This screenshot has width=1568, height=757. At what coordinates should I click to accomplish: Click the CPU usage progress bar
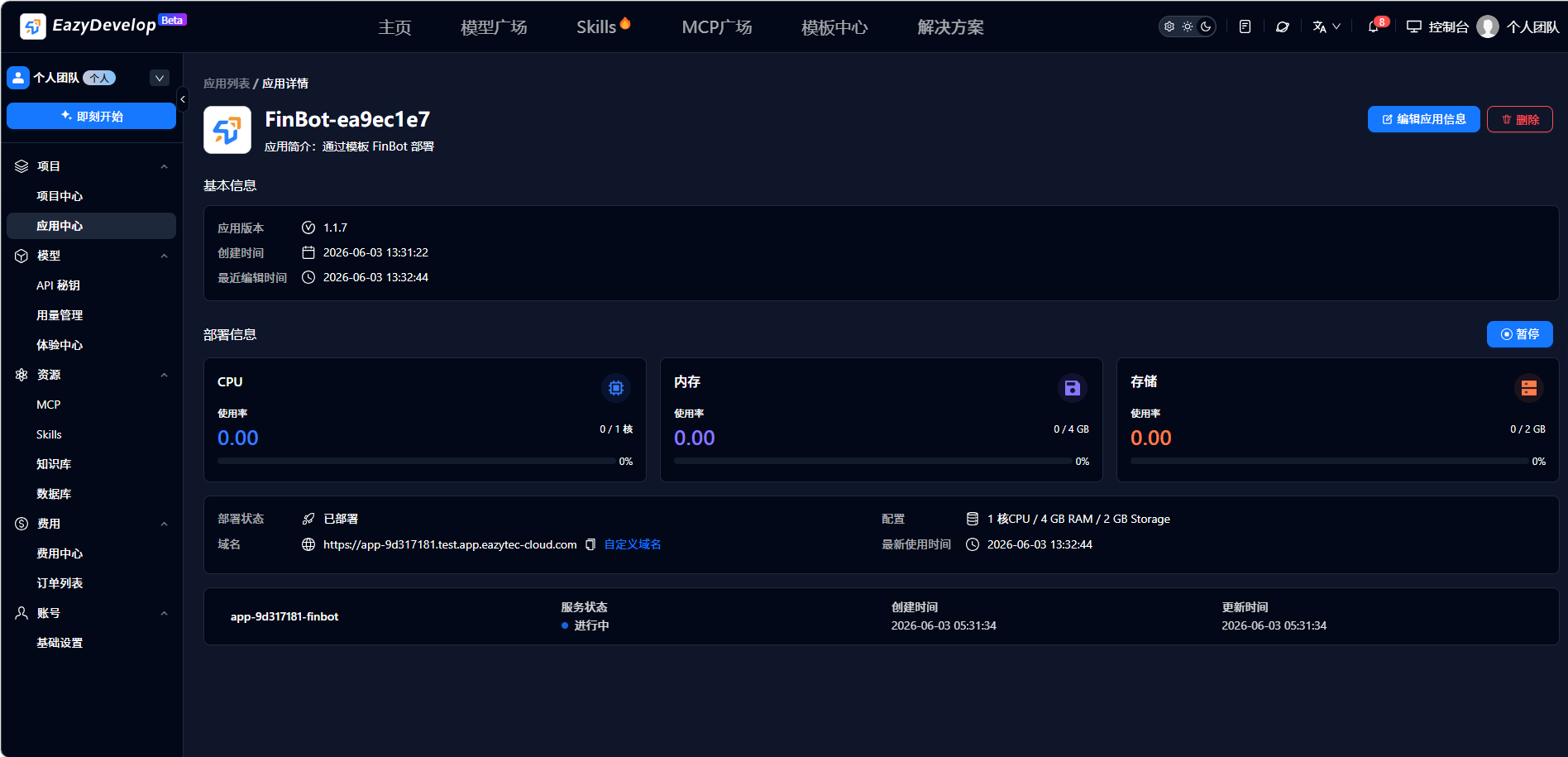coord(416,461)
